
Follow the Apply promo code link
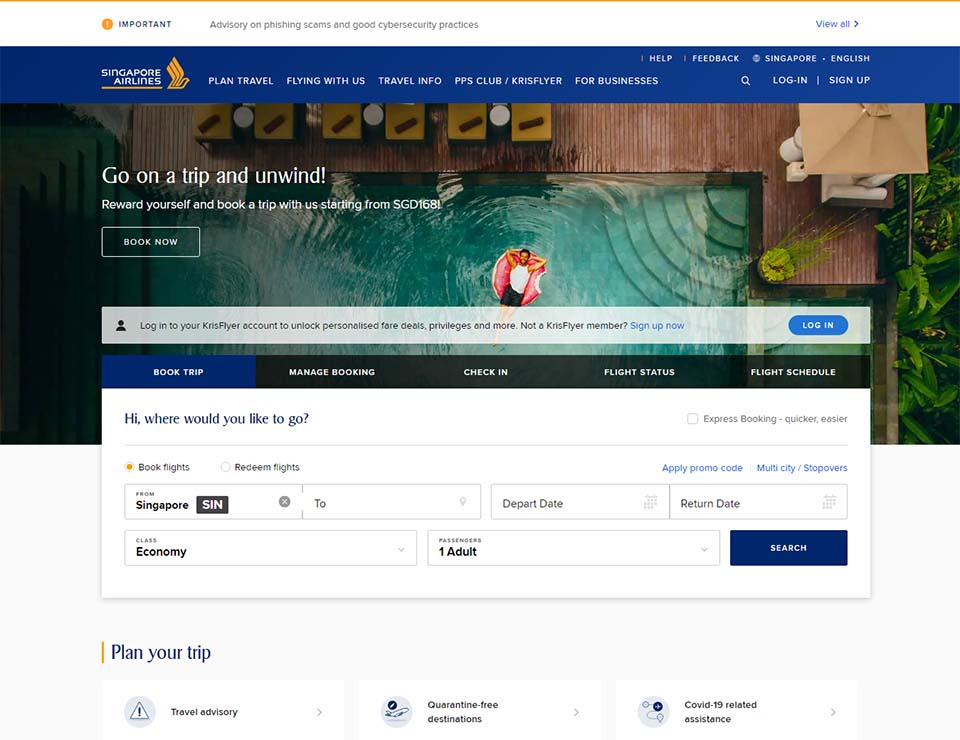[x=702, y=468]
